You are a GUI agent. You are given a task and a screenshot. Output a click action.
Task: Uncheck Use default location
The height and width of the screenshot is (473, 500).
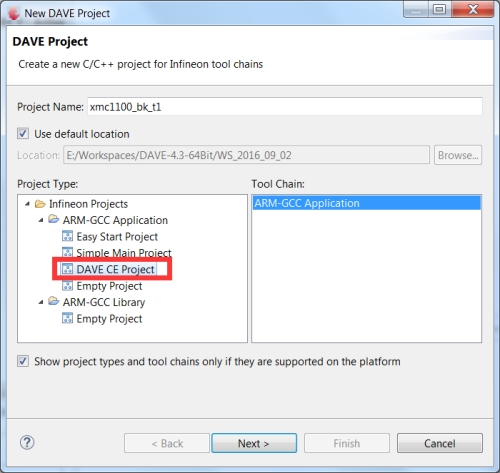pyautogui.click(x=23, y=134)
